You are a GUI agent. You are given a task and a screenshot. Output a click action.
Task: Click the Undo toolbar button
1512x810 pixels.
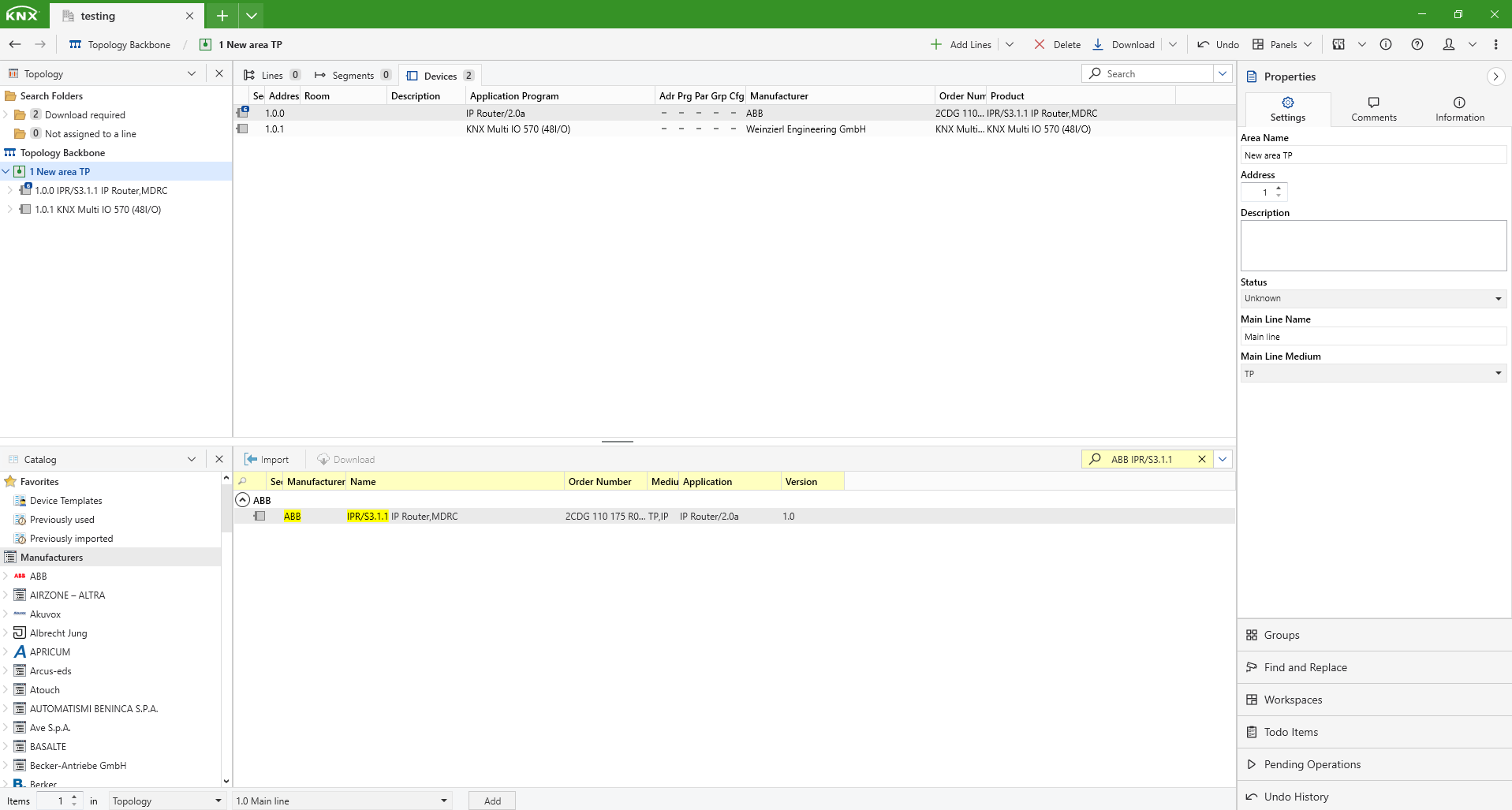tap(1218, 44)
